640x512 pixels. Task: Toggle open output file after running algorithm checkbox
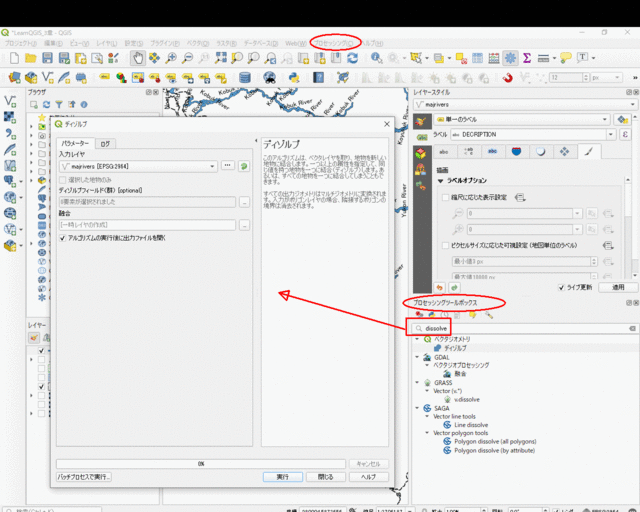[x=62, y=238]
